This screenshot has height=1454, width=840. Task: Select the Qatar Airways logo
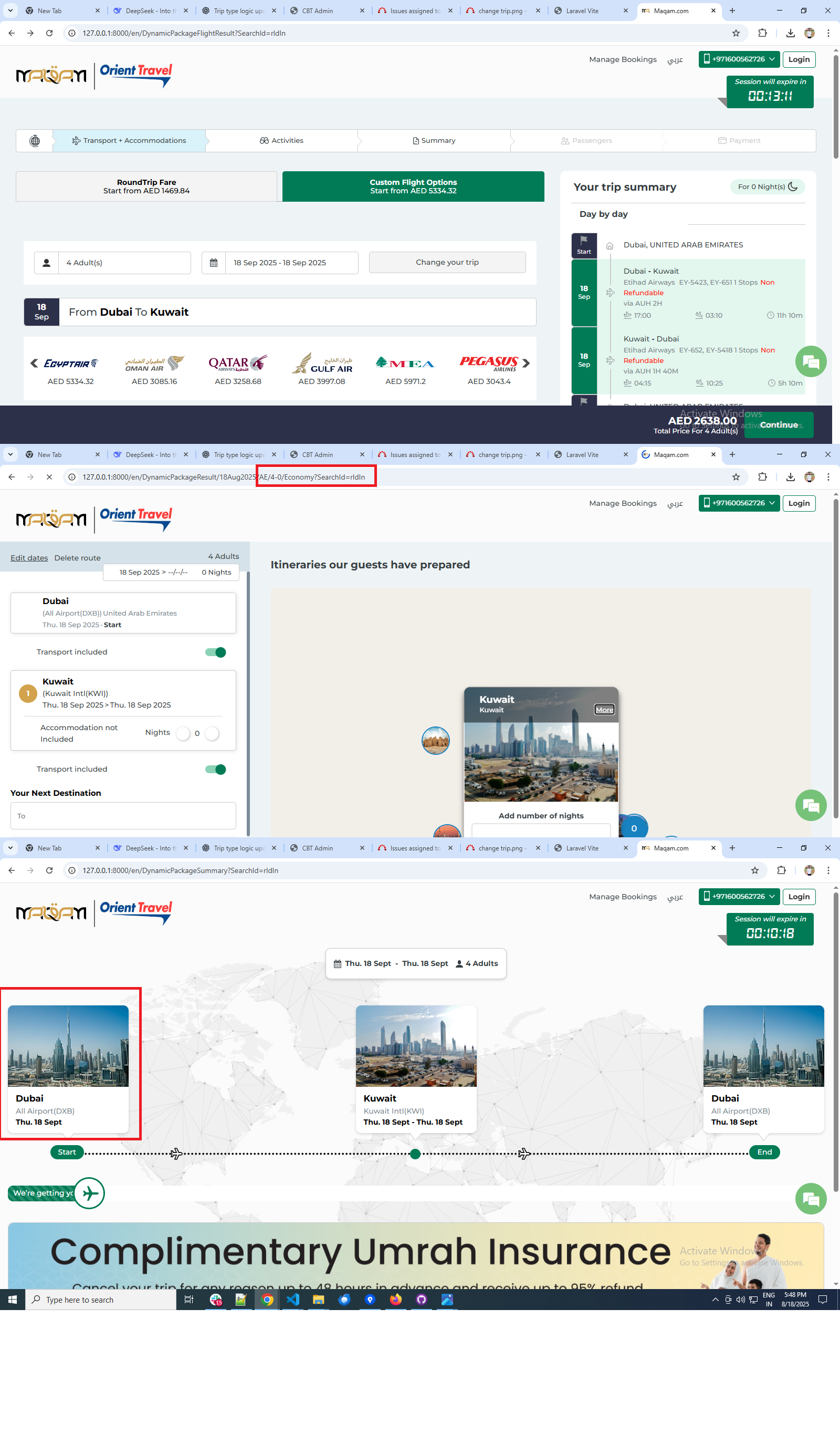[237, 363]
